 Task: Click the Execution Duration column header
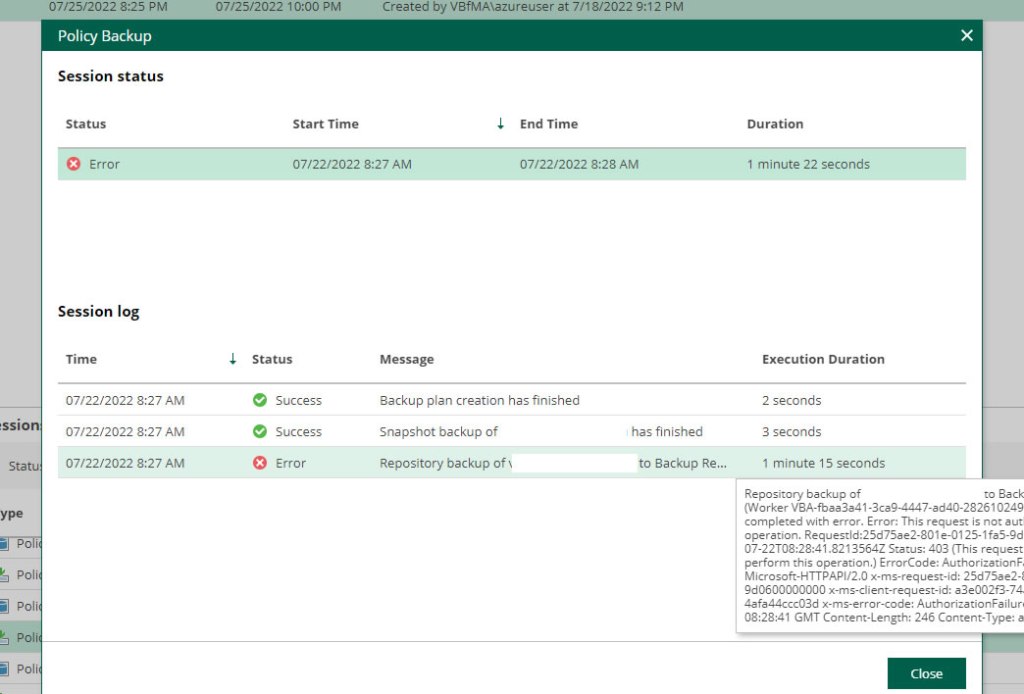coord(823,359)
